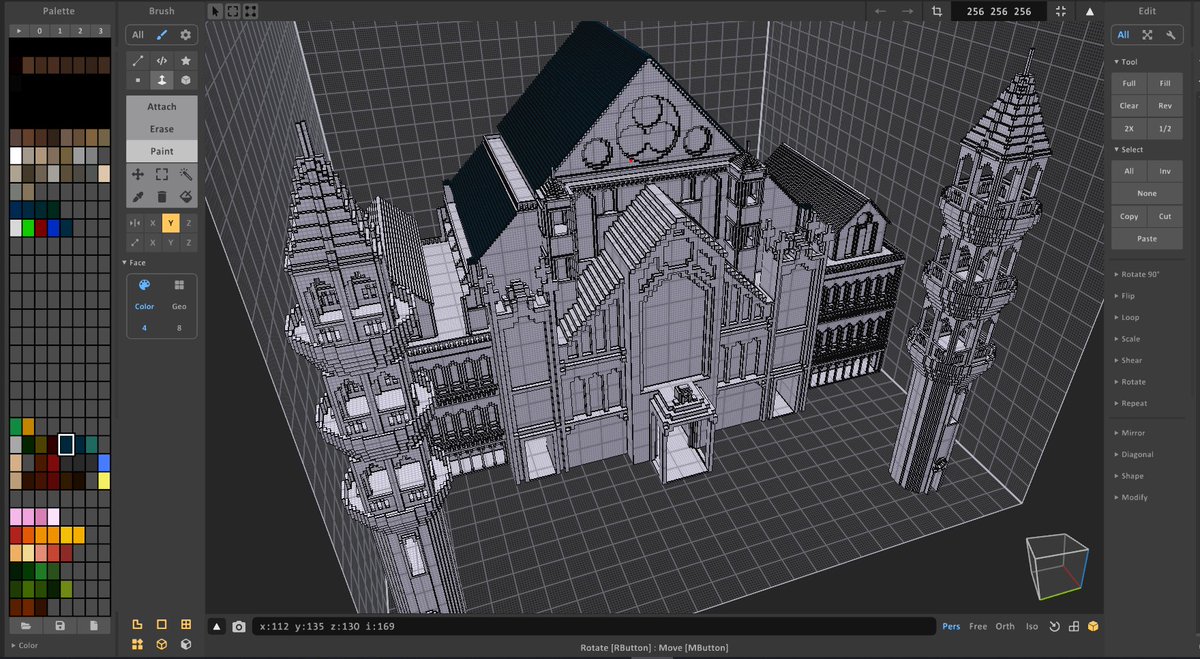Toggle the orange grid display icon
Screen dimensions: 1200x659
pos(186,625)
